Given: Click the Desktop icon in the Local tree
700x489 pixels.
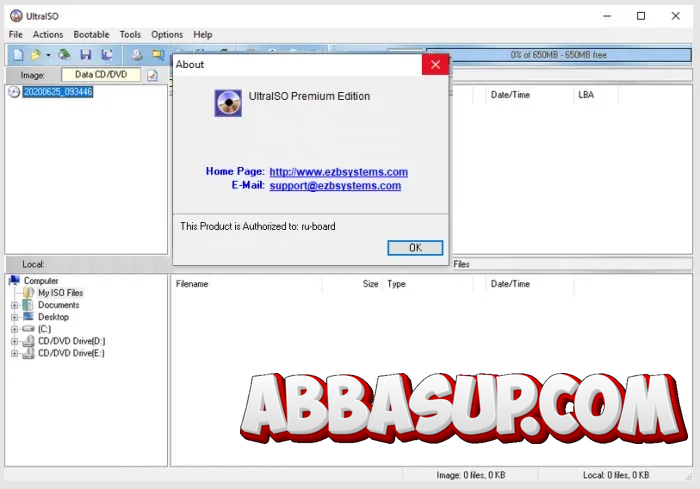Looking at the screenshot, I should click(28, 317).
